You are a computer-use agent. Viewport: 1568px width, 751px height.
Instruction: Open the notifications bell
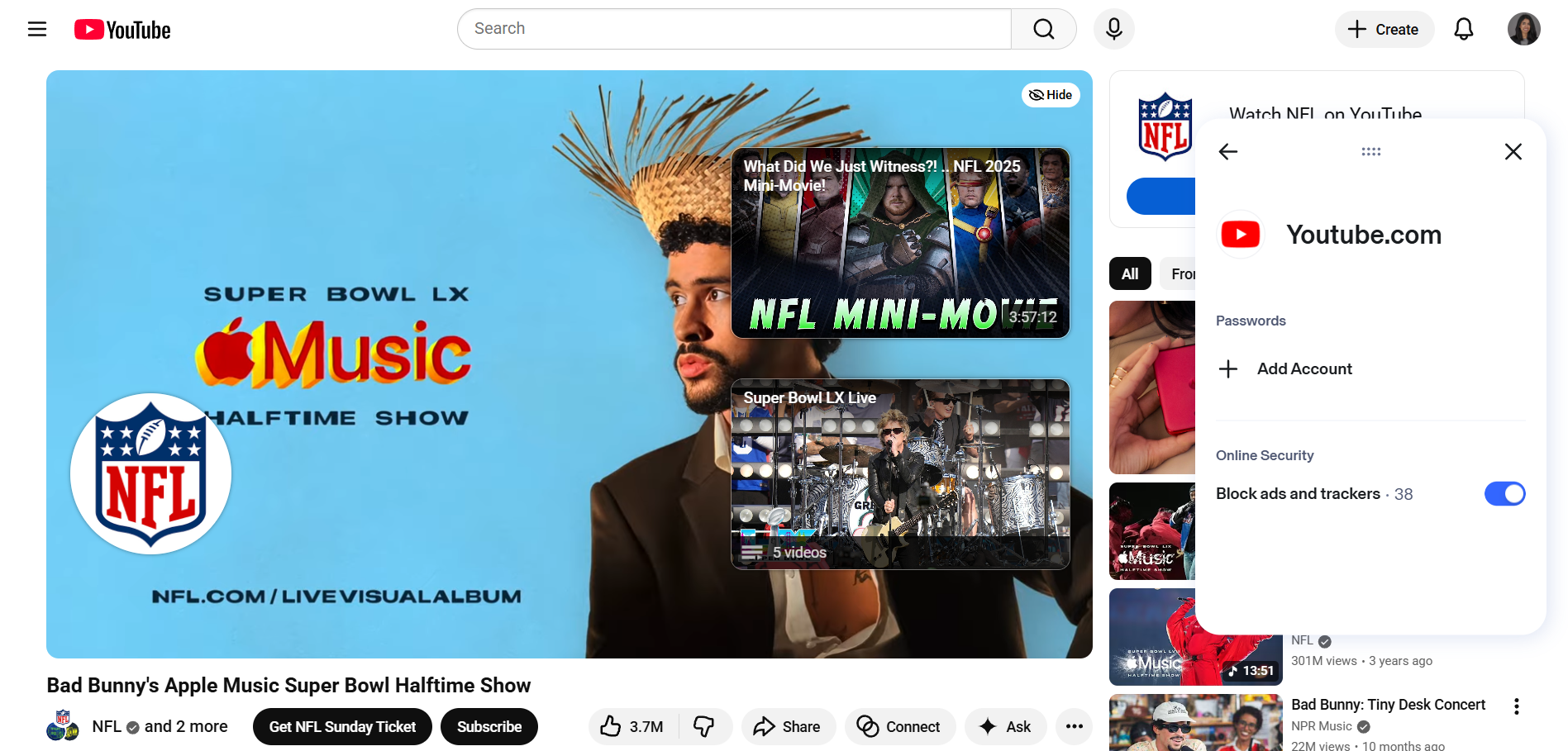[1463, 28]
